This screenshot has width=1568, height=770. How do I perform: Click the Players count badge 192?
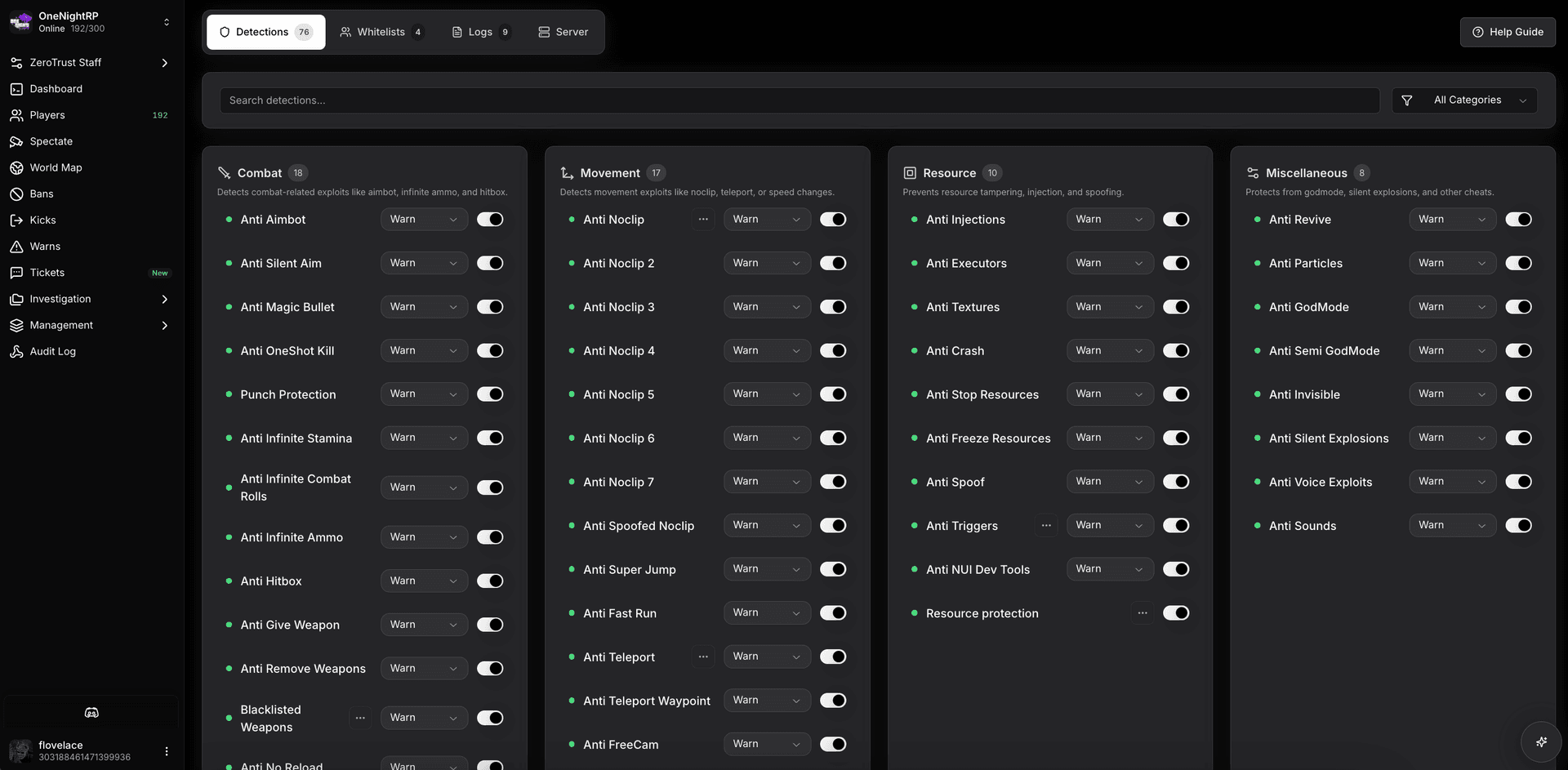click(x=160, y=115)
